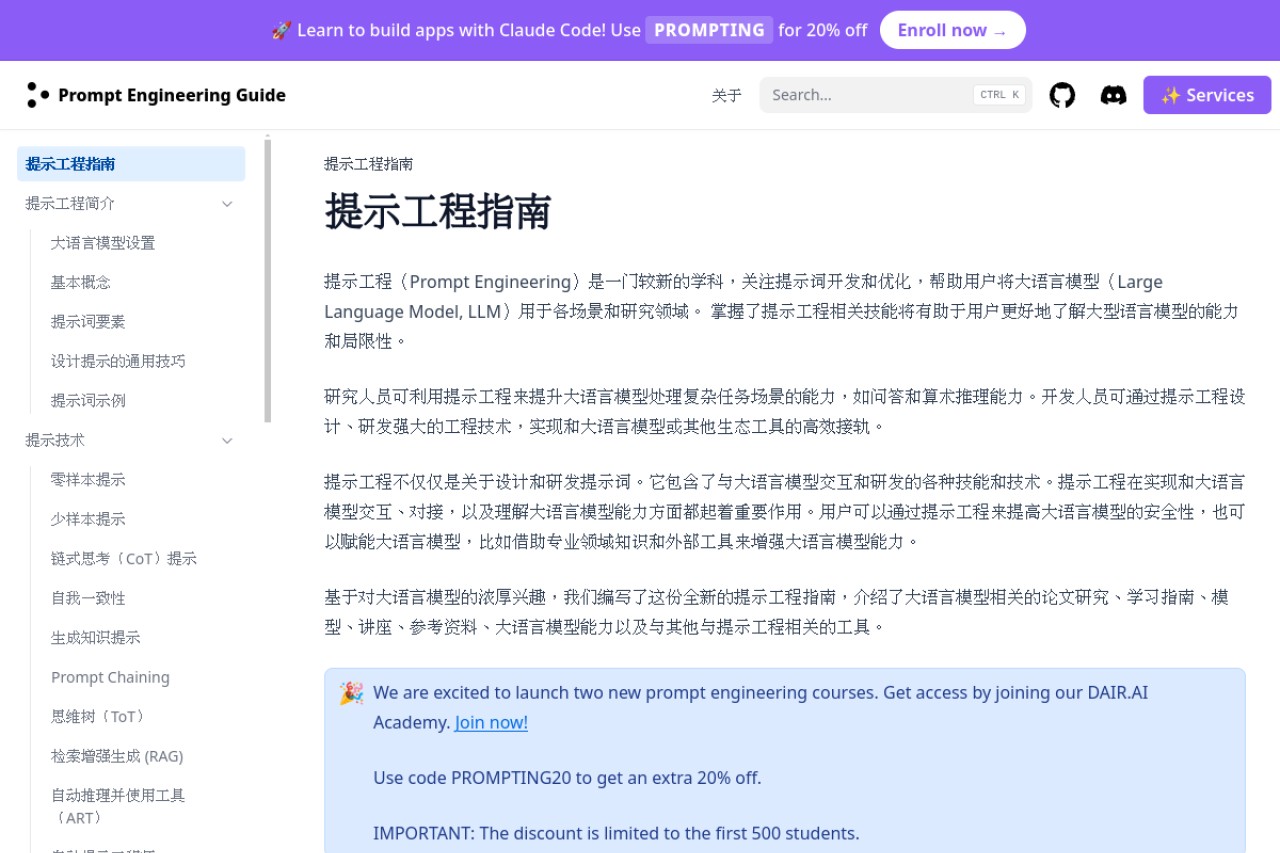
Task: Click the CTRL K shortcut badge
Action: 1000,95
